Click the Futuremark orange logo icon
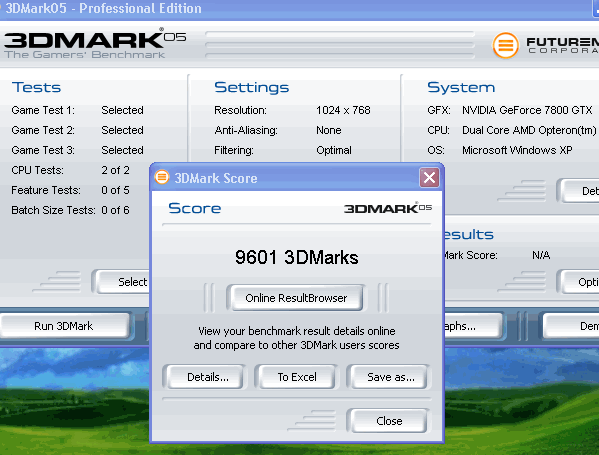 pyautogui.click(x=505, y=45)
